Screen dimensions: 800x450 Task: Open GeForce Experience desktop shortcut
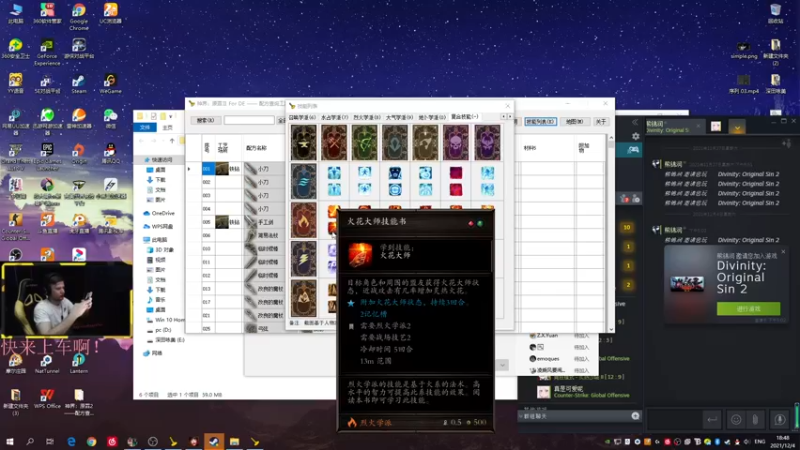[x=47, y=53]
